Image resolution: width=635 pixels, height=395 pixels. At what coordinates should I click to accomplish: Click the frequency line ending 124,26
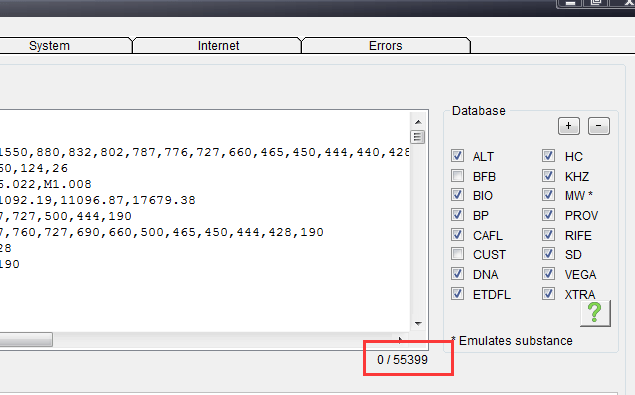coord(34,168)
